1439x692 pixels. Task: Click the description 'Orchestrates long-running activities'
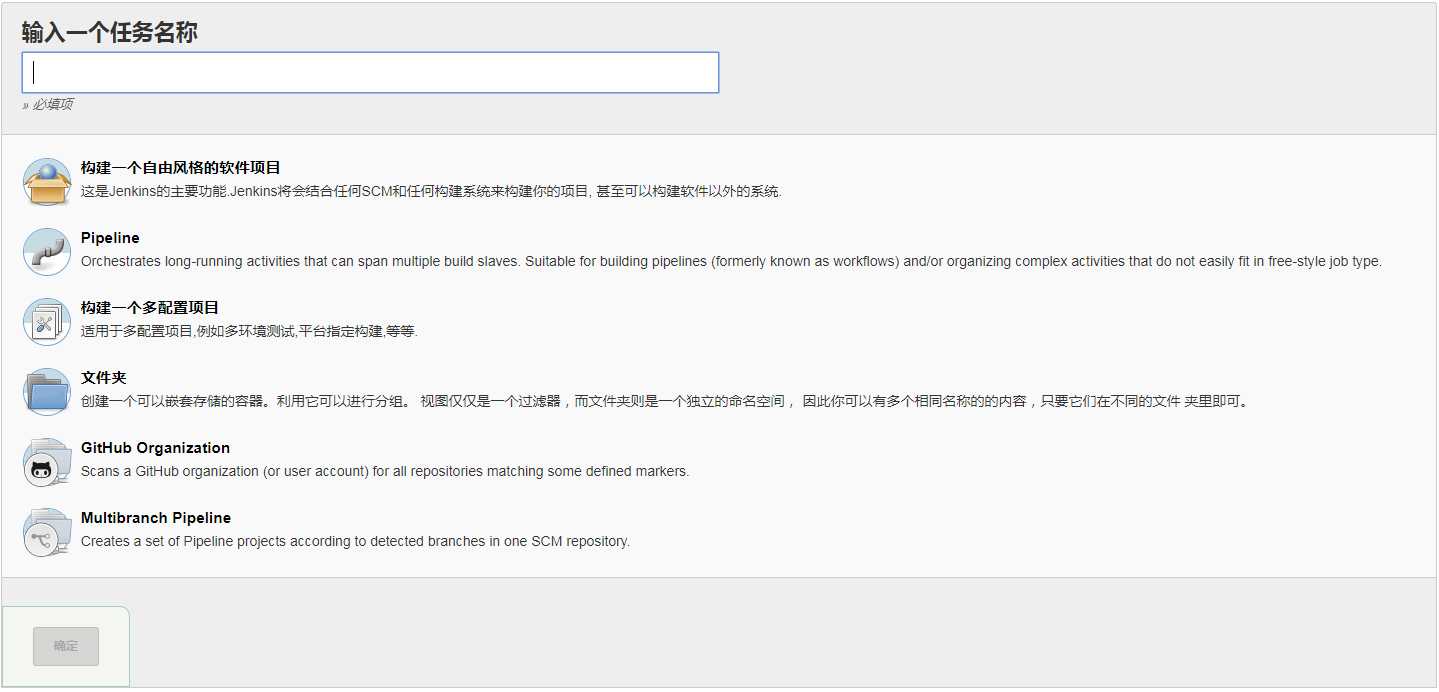point(731,262)
